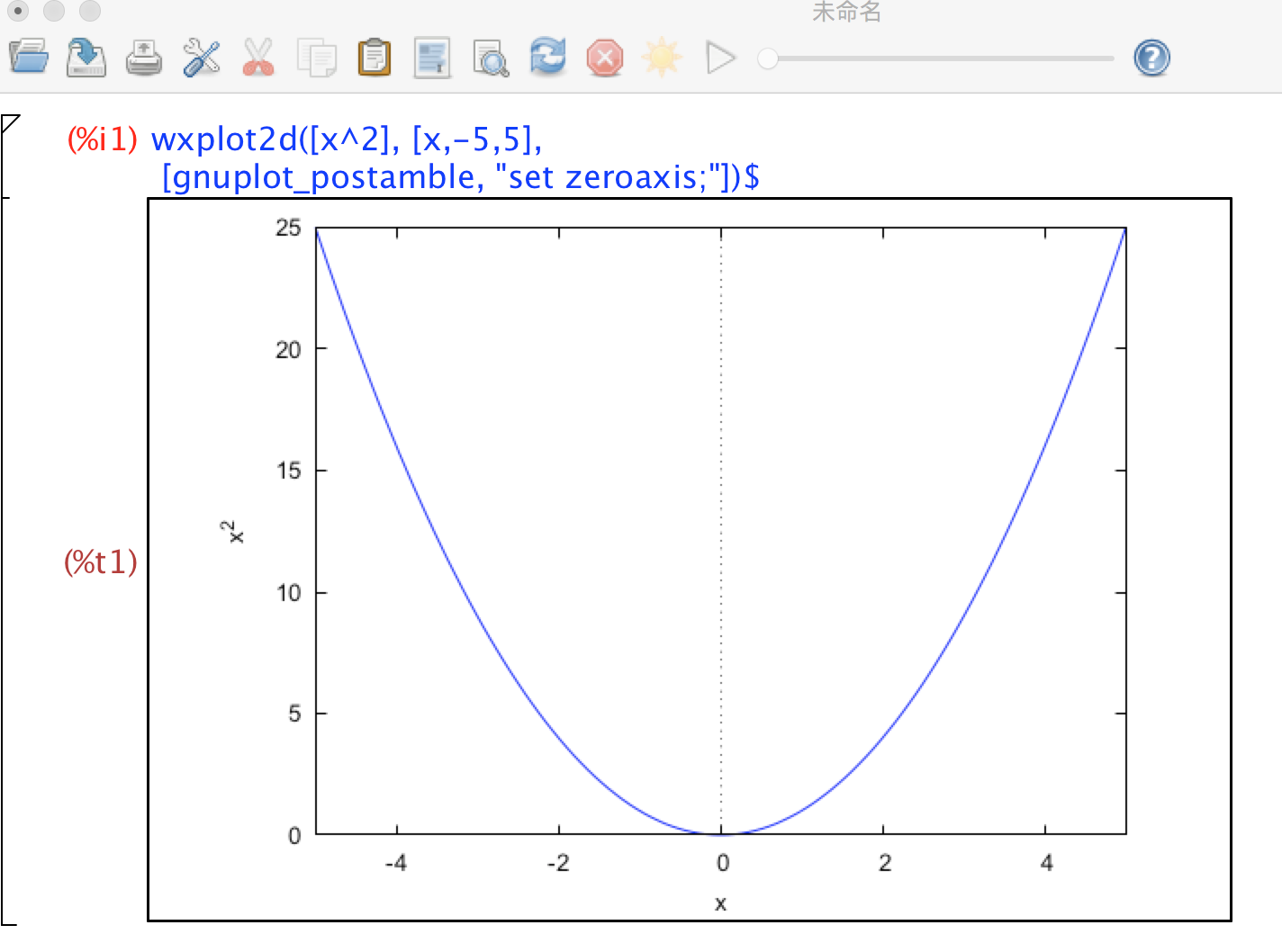The width and height of the screenshot is (1282, 952).
Task: Paste from the clipboard icon
Action: tap(375, 58)
